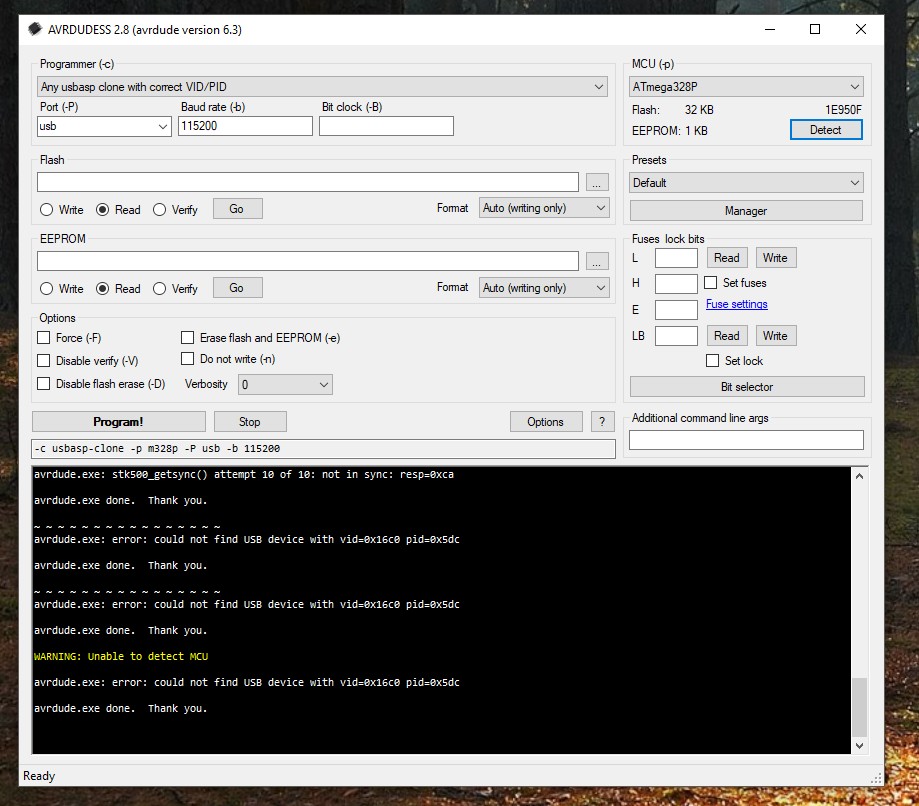Click the ? help button
The width and height of the screenshot is (919, 806).
(602, 421)
